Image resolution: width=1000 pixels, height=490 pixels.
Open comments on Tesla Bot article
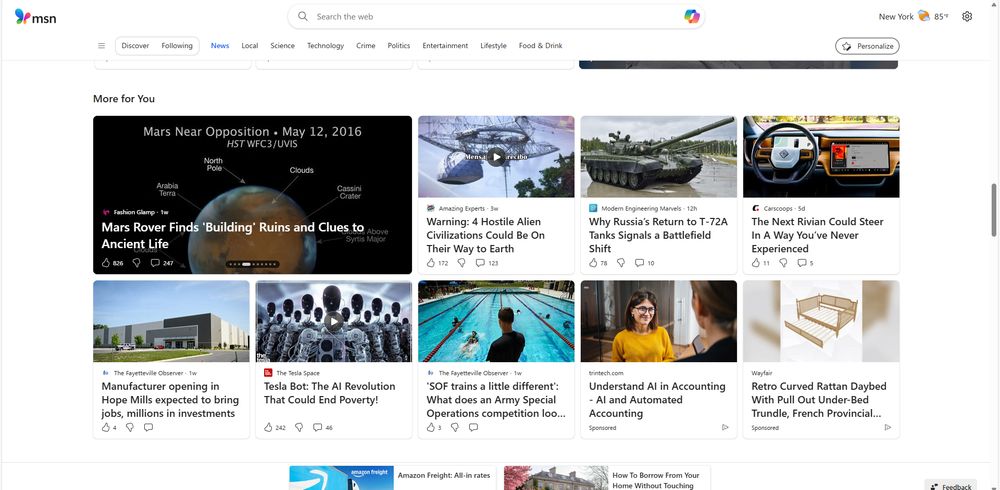pyautogui.click(x=323, y=427)
